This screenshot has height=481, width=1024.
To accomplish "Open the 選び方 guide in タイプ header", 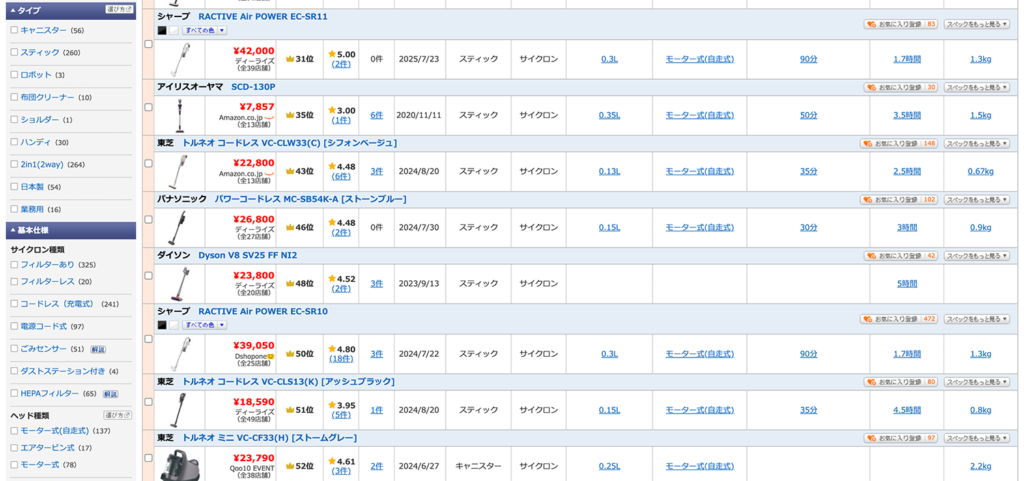I will pyautogui.click(x=119, y=10).
